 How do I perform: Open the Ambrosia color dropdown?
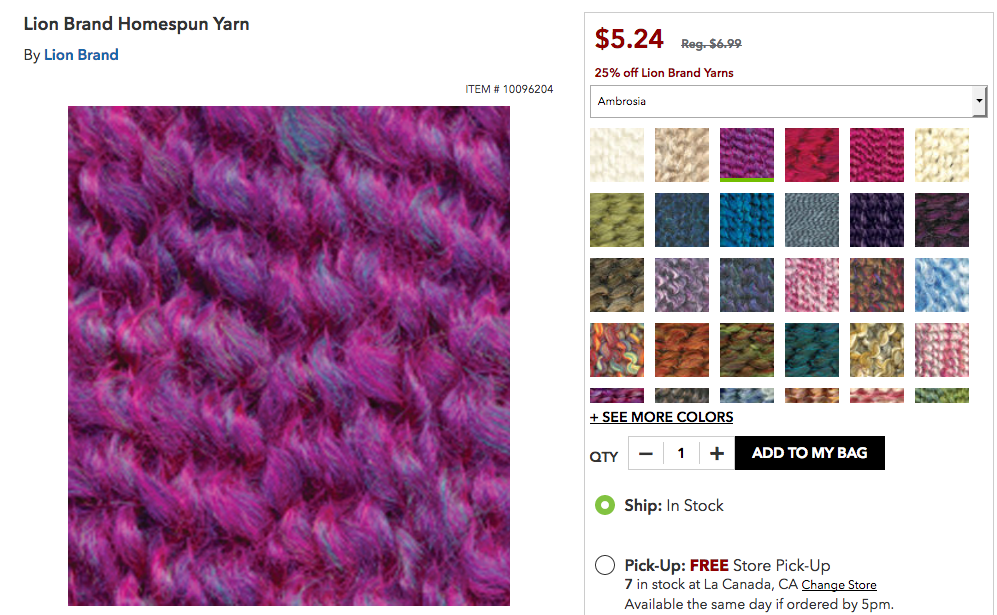coord(789,101)
